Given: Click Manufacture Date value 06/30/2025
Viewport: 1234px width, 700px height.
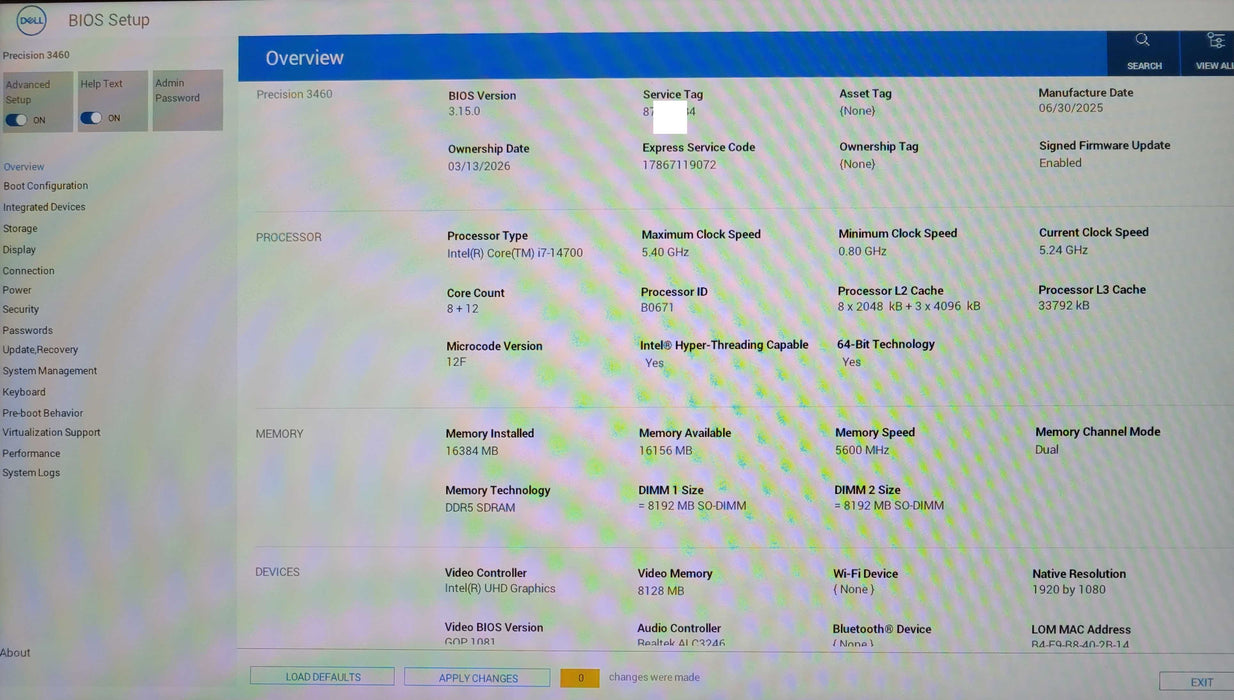Looking at the screenshot, I should tap(1070, 109).
